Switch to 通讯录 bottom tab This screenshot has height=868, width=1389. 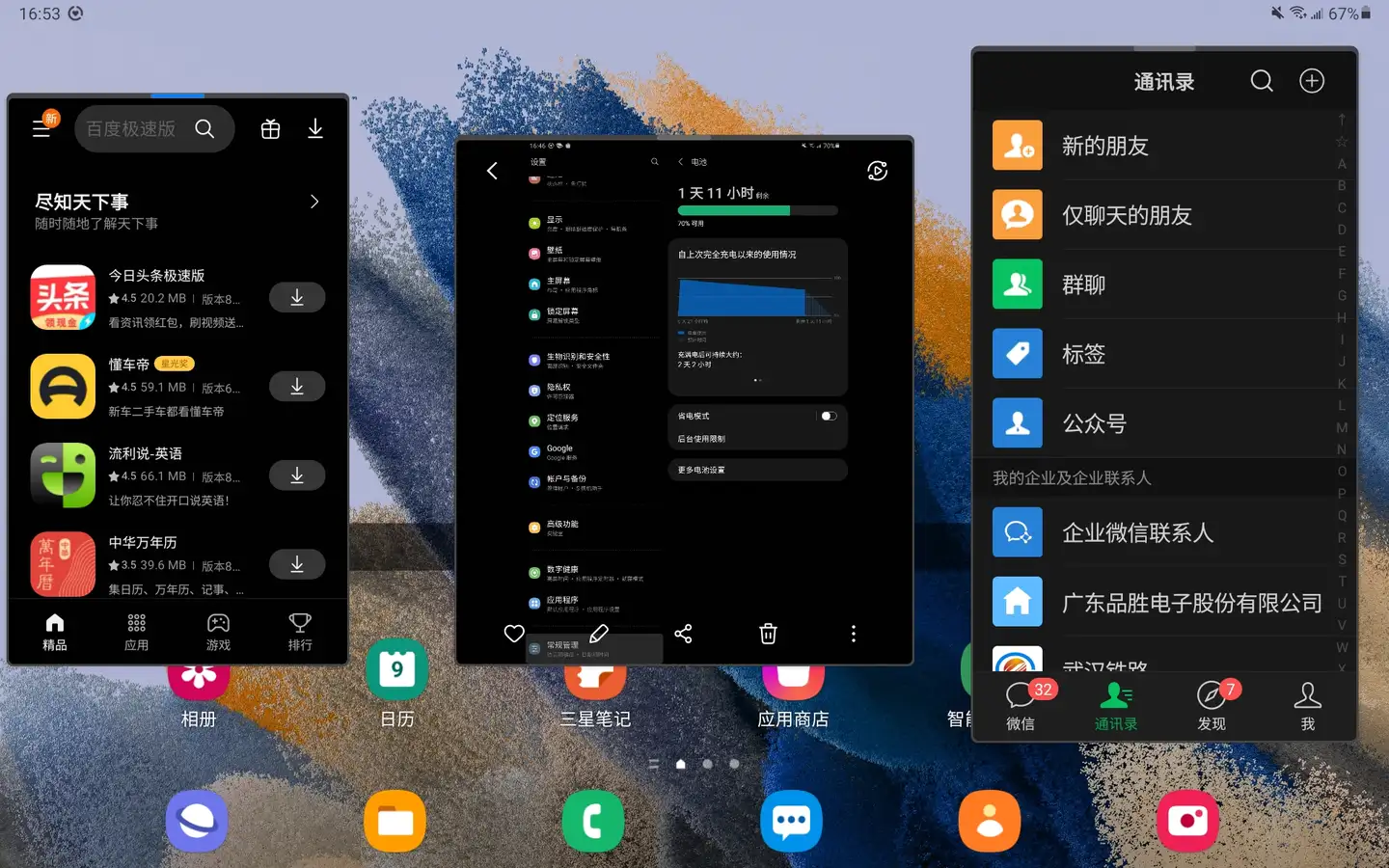(1116, 705)
